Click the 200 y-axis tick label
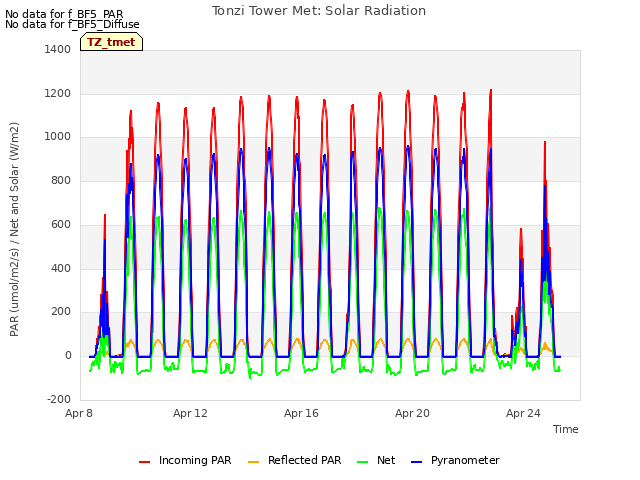 pos(61,312)
